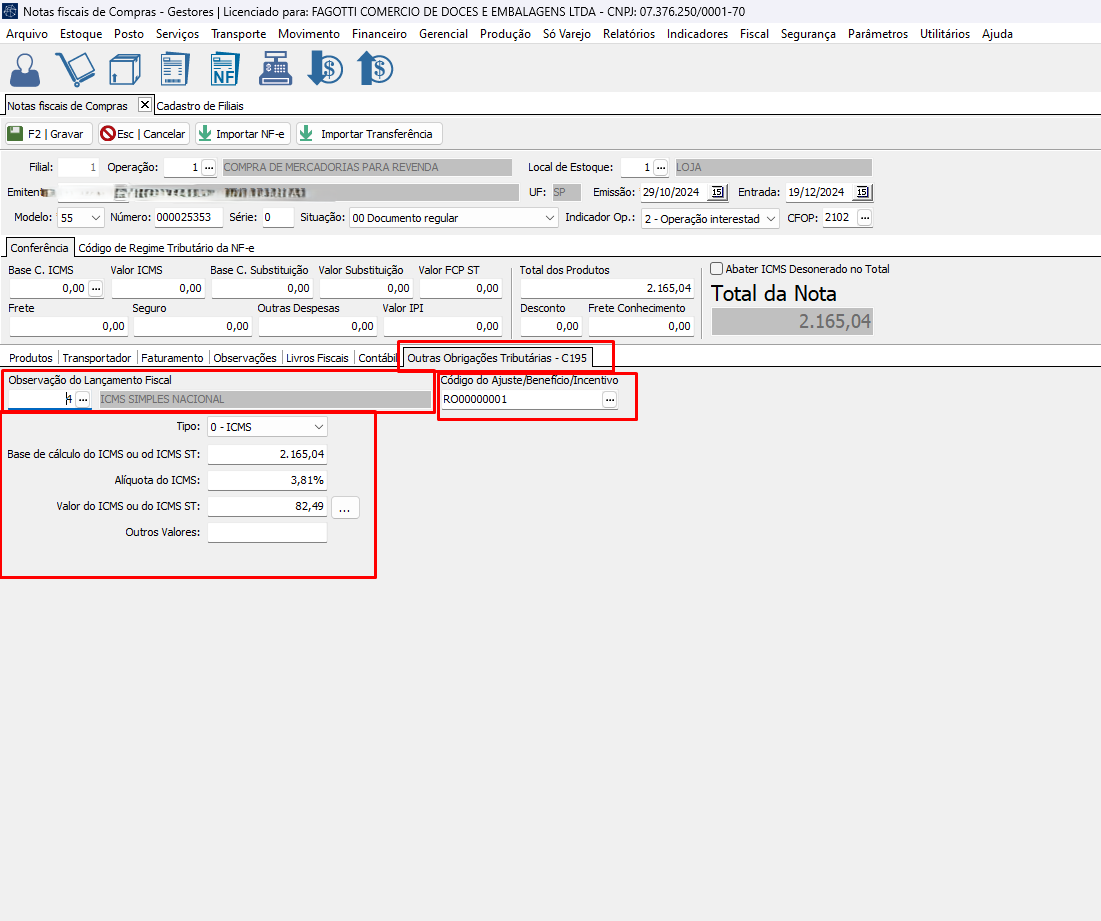Click the Outros Valores input field
Image resolution: width=1101 pixels, height=921 pixels.
[267, 533]
